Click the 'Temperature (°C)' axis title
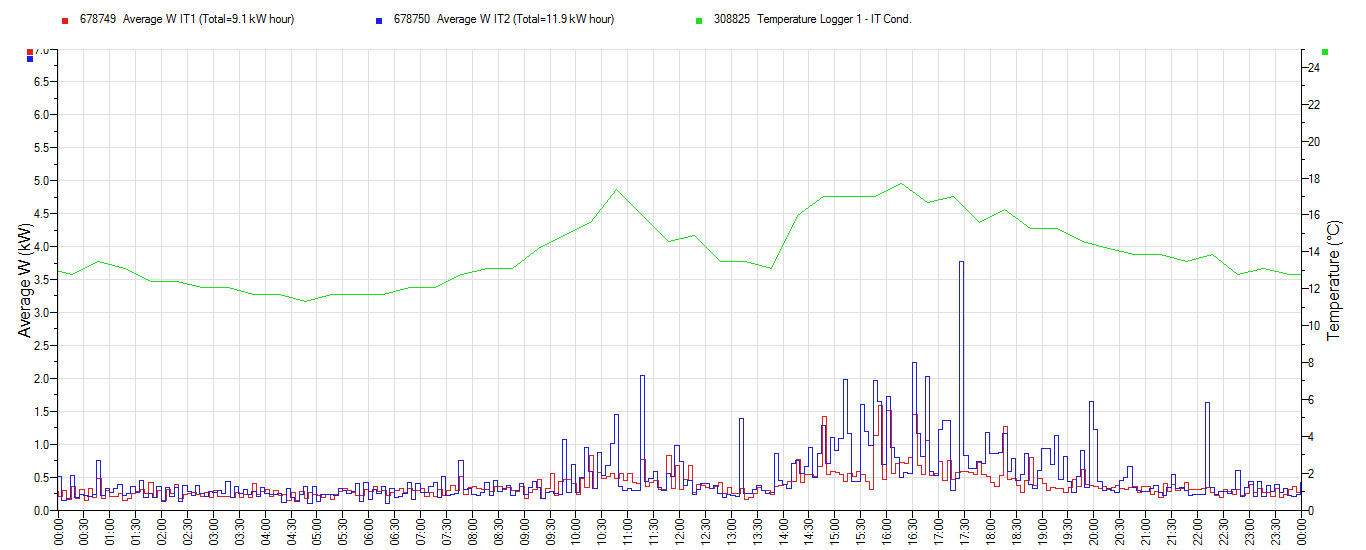 [1334, 282]
